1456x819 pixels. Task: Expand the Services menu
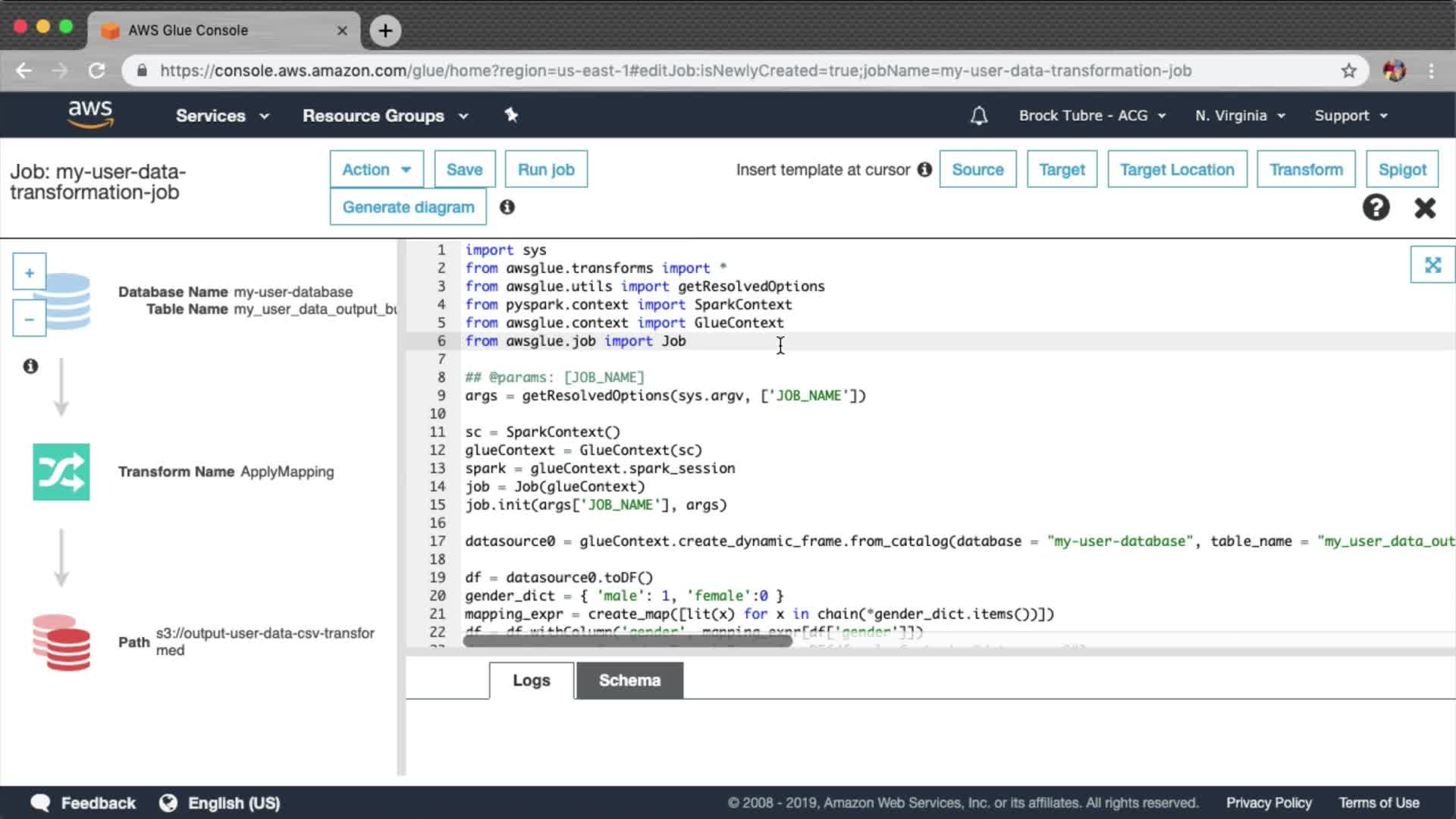[222, 116]
